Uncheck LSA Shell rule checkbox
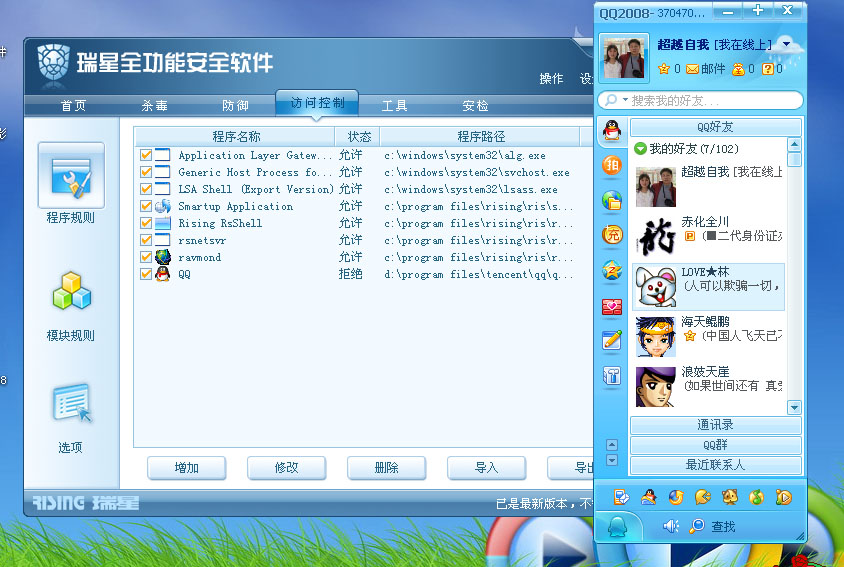 pyautogui.click(x=145, y=189)
